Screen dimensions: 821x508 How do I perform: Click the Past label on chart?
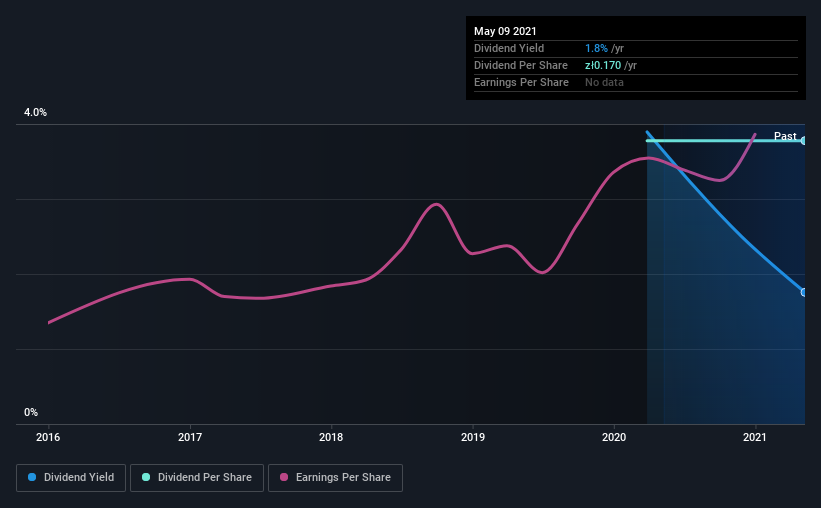pos(785,136)
